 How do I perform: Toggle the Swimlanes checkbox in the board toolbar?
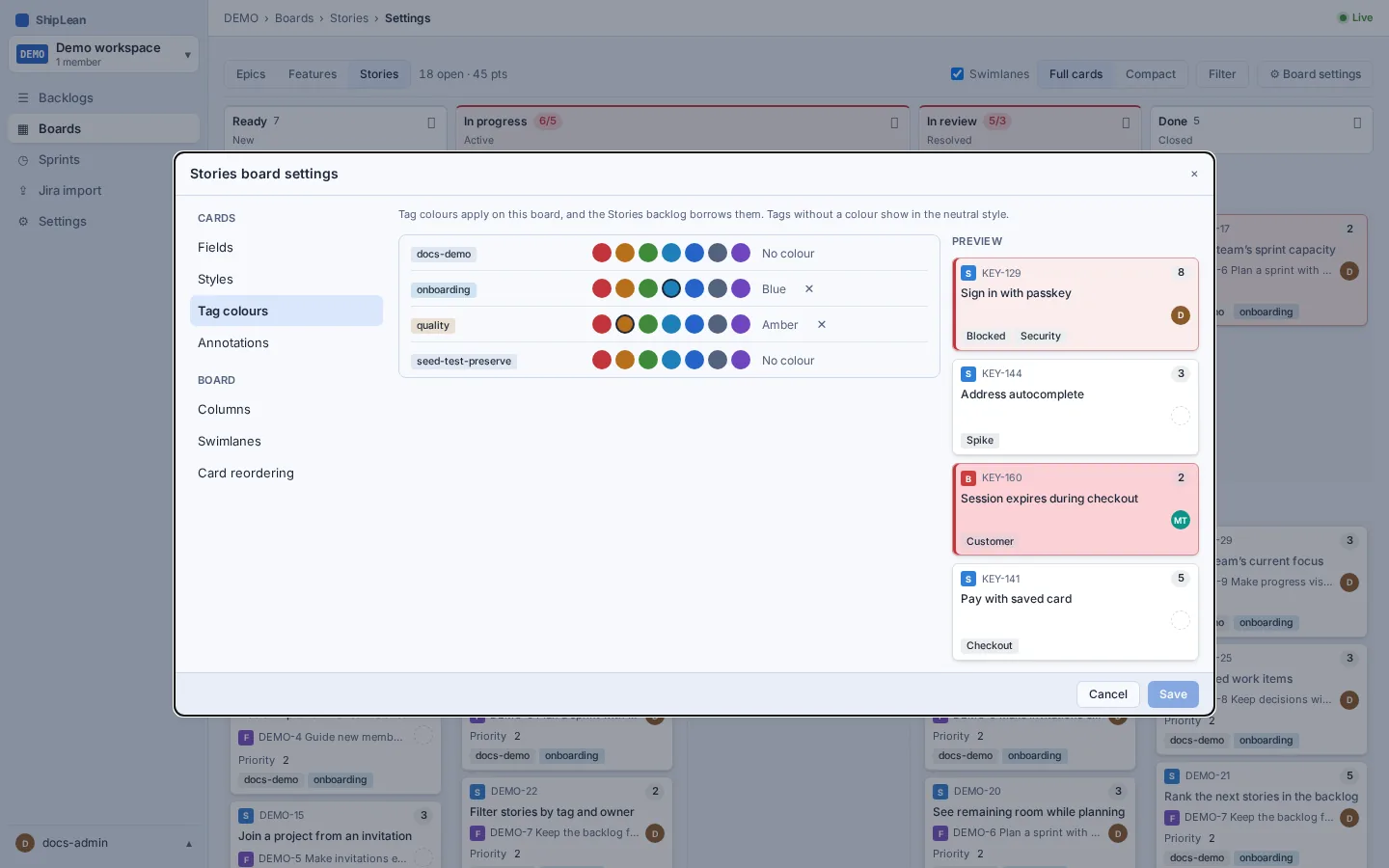[957, 74]
